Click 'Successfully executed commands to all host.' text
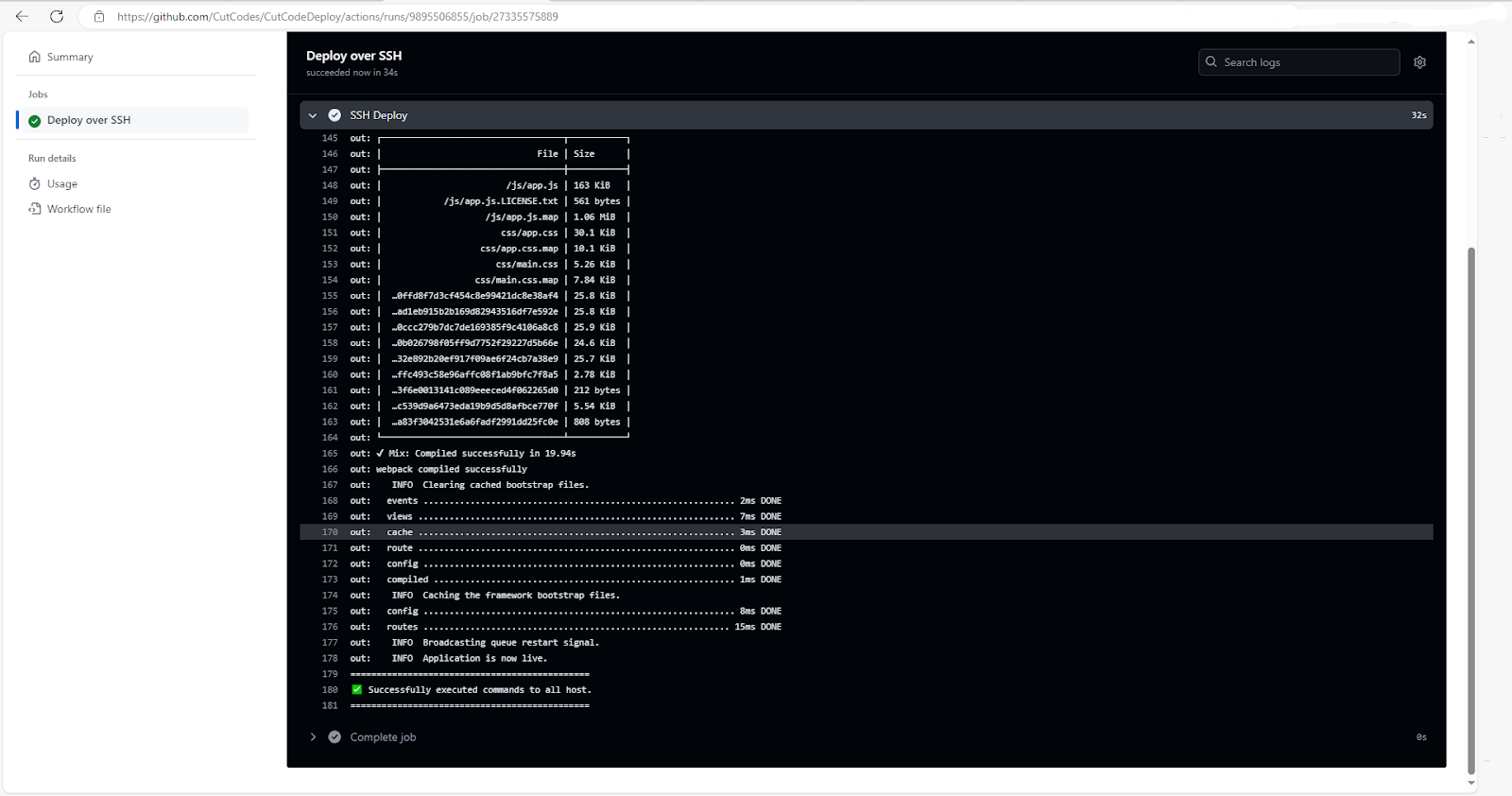The height and width of the screenshot is (796, 1512). click(x=480, y=690)
